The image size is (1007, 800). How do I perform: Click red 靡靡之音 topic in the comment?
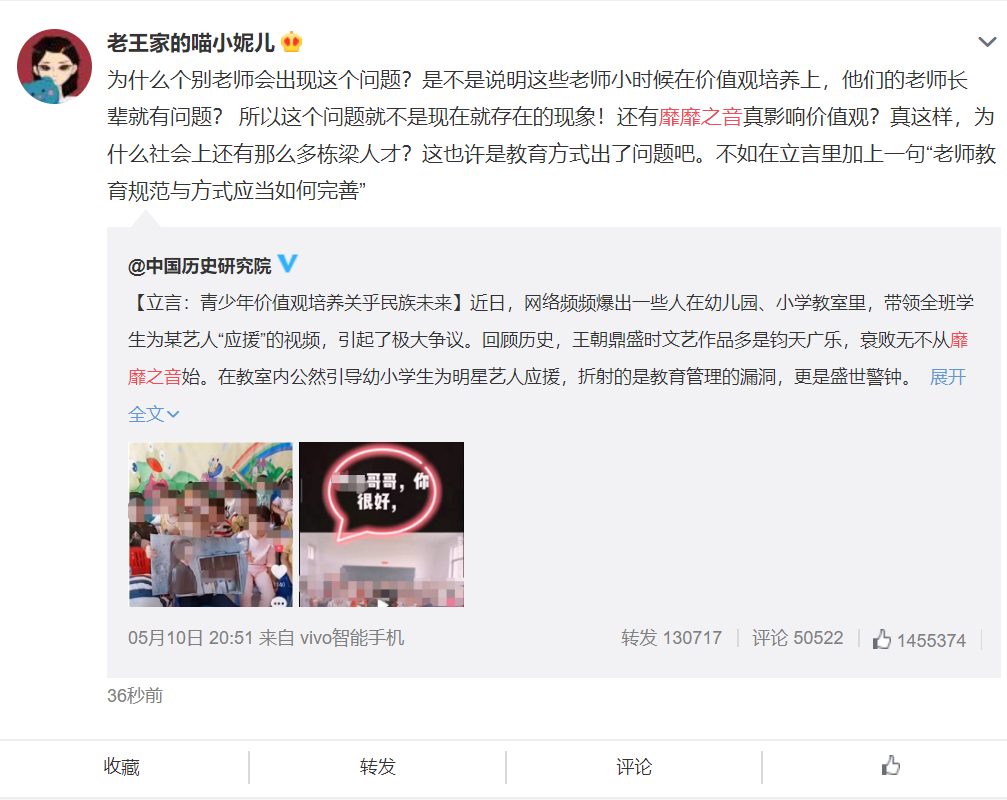(700, 117)
